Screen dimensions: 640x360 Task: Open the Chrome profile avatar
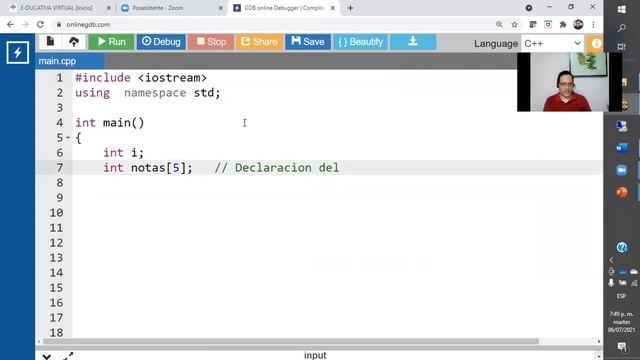[x=578, y=24]
